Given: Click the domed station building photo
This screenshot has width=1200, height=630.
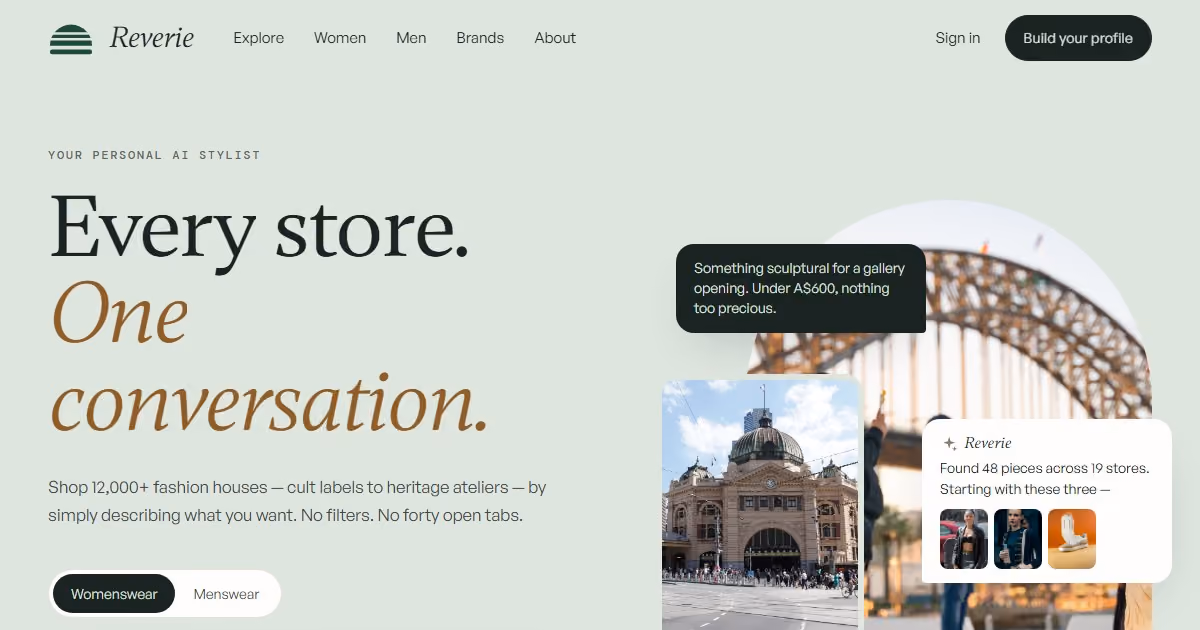Looking at the screenshot, I should tap(761, 503).
